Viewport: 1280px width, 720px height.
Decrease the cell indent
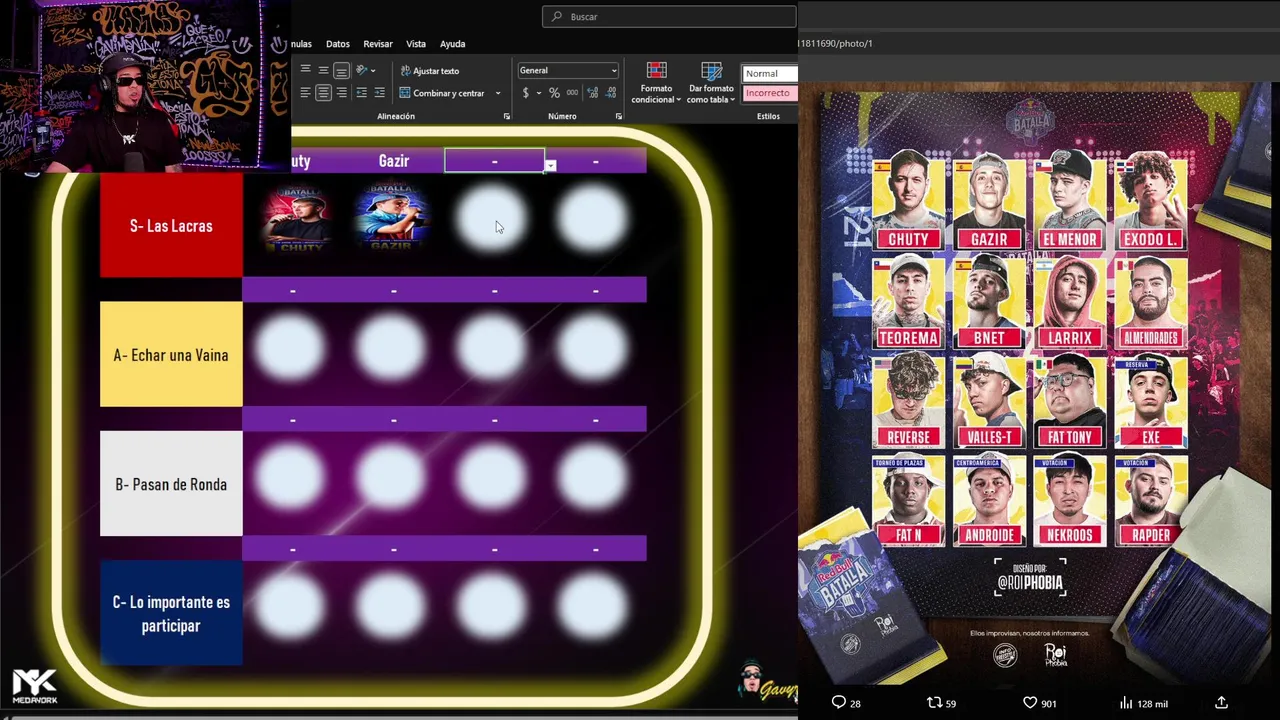[x=361, y=92]
